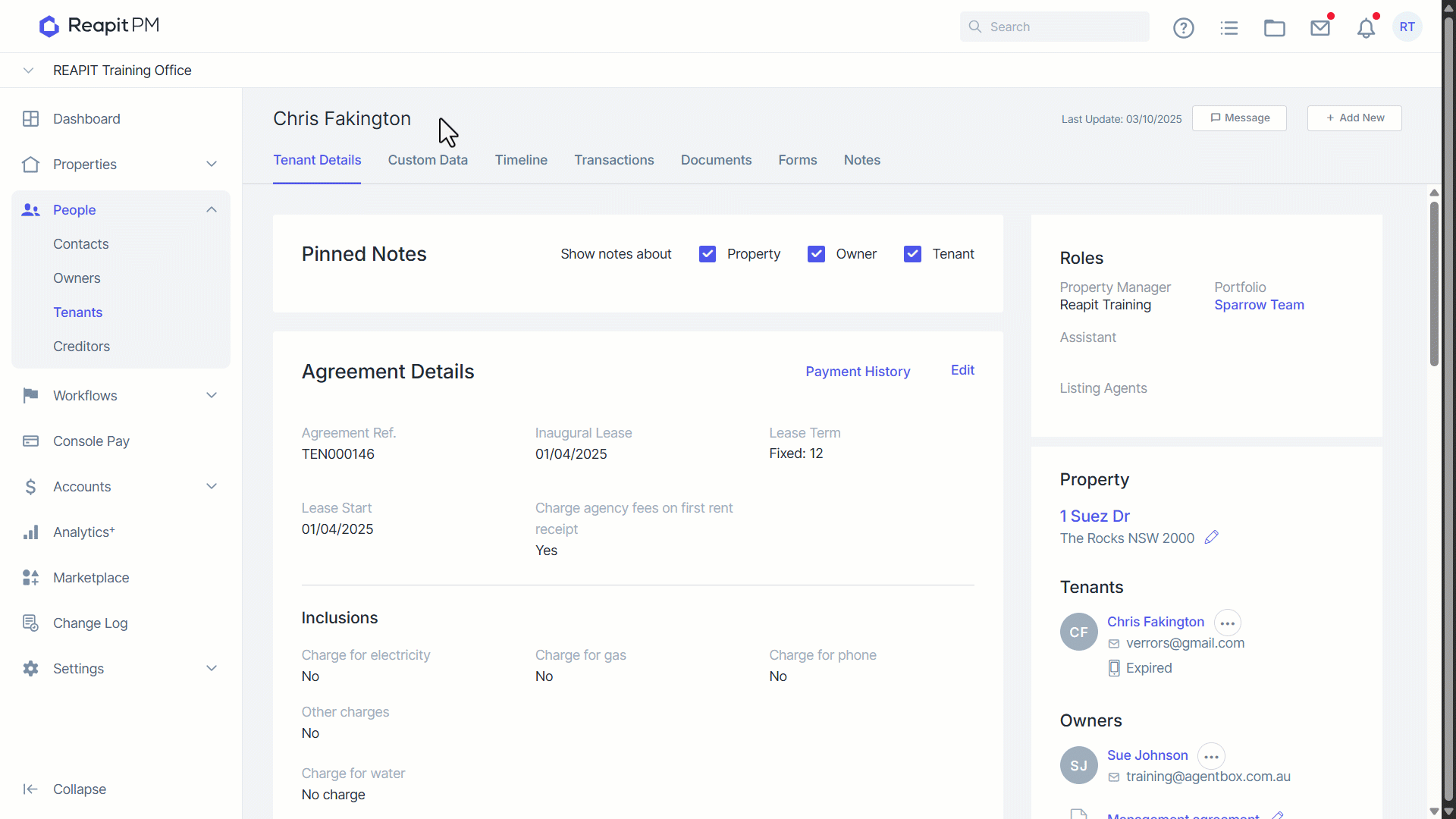Uncheck the Tenant notes checkbox
This screenshot has height=819, width=1456.
(912, 254)
